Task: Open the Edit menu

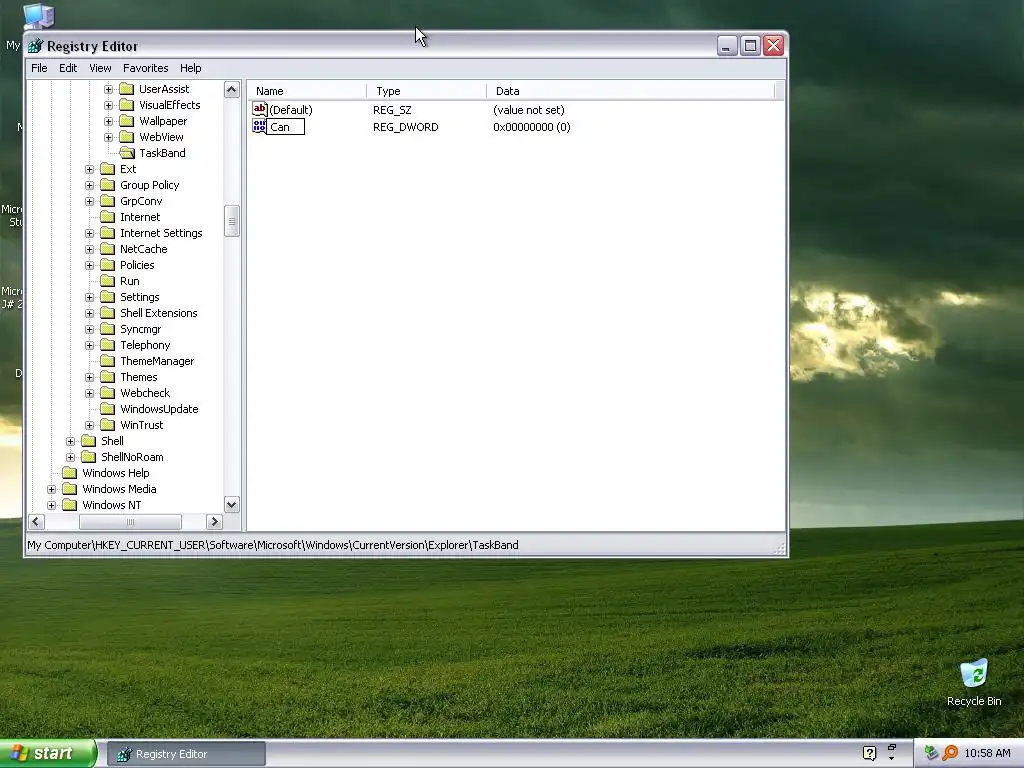Action: 68,68
